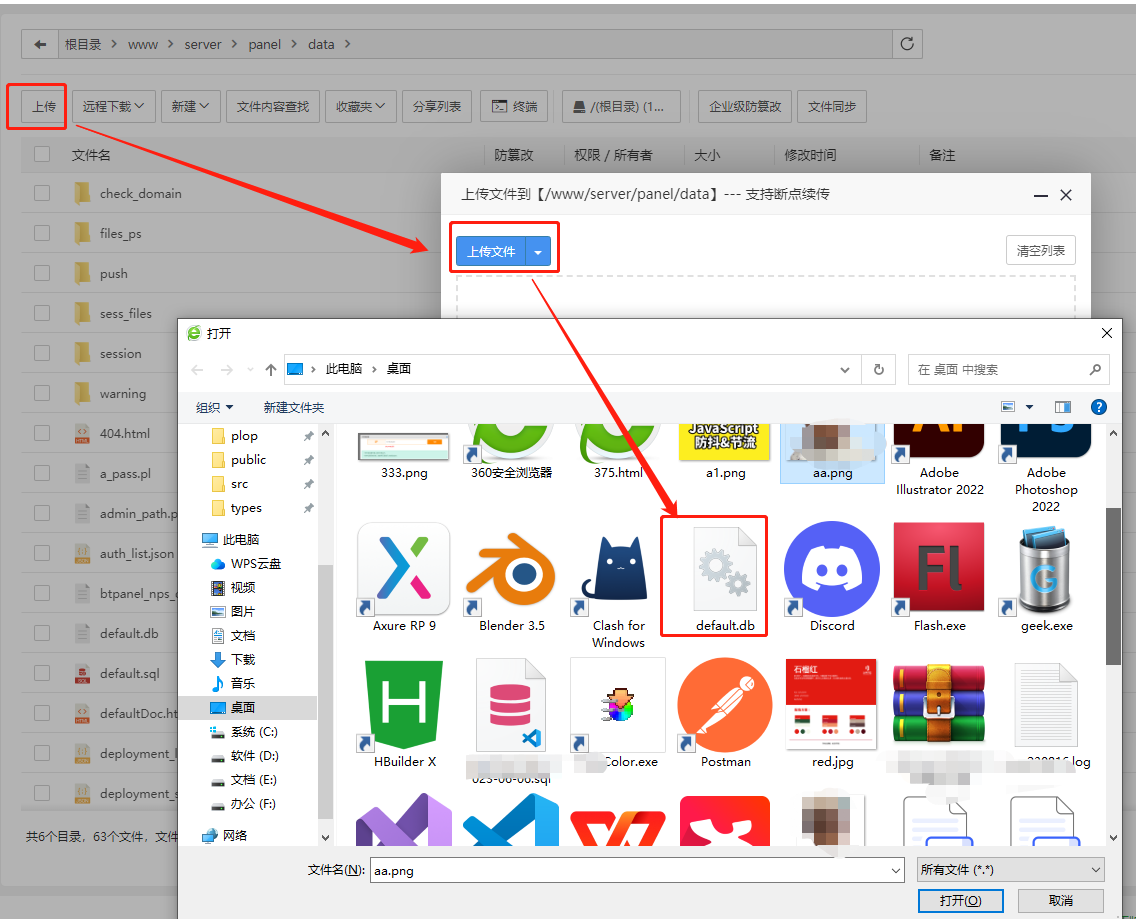Select the aa.png file
Viewport: 1136px width, 919px height.
832,453
